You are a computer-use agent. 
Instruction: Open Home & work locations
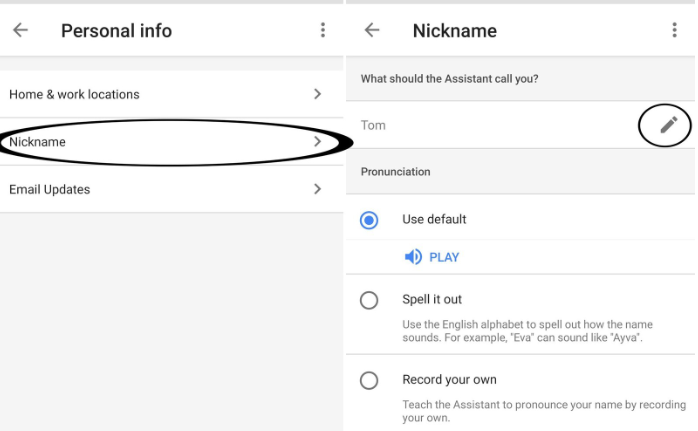point(75,94)
